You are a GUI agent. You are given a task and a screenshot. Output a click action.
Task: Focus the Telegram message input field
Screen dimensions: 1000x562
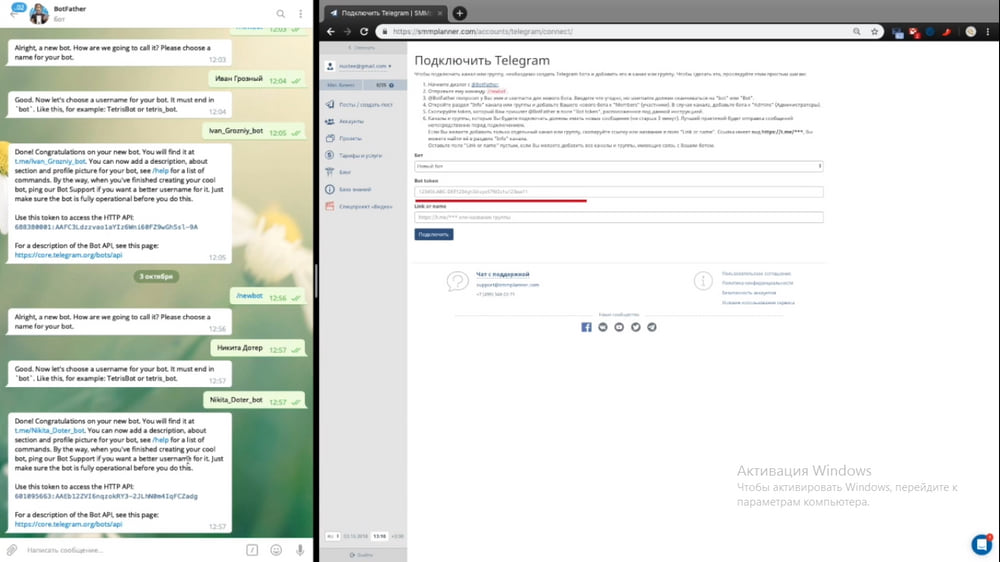point(131,549)
